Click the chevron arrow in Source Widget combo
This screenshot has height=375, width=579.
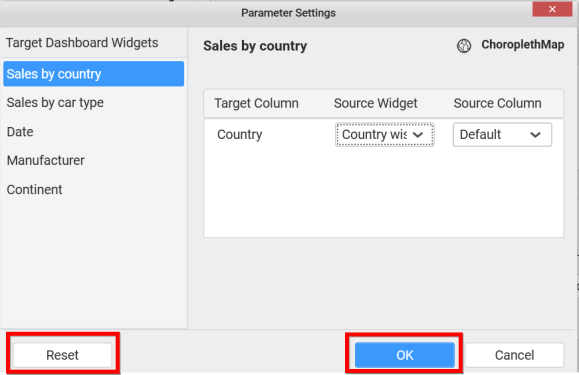pos(418,135)
